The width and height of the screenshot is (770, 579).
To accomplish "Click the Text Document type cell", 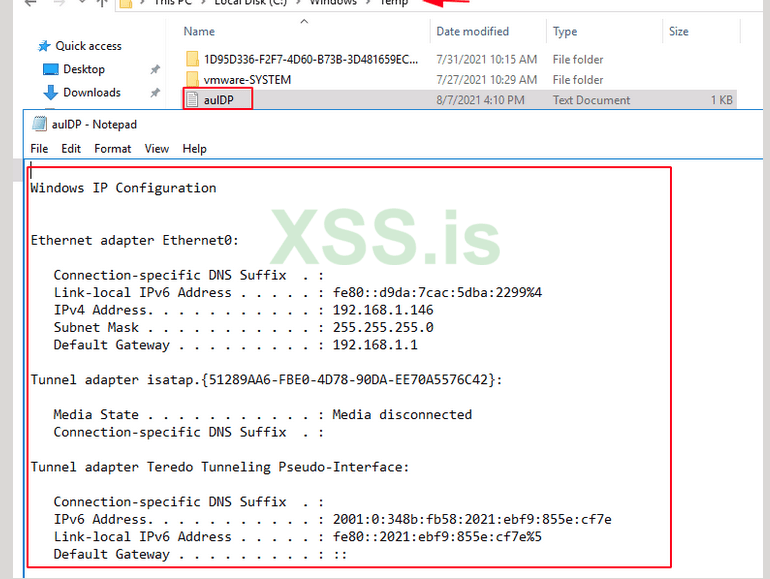I will 591,100.
